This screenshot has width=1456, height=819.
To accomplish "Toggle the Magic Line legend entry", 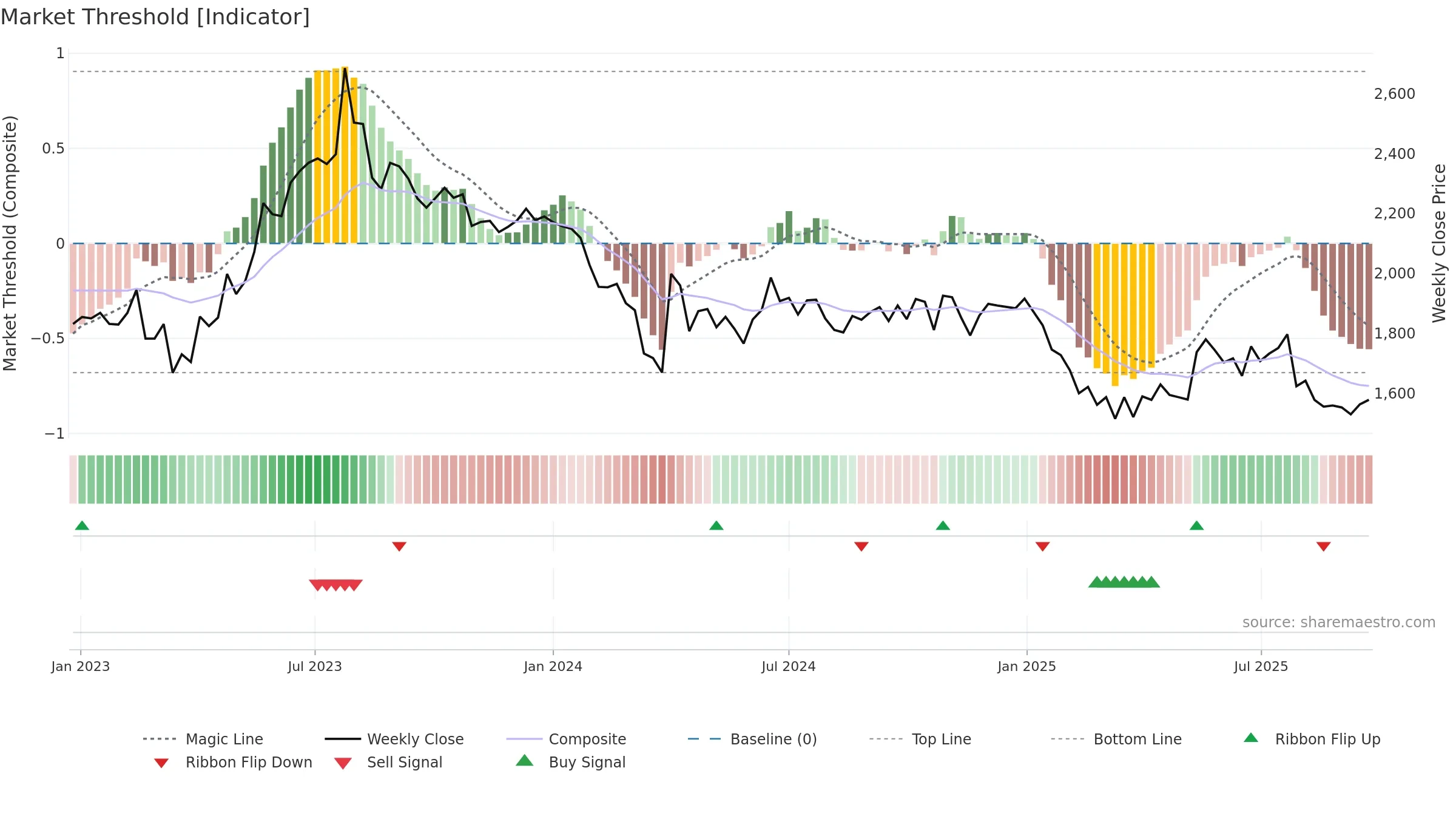I will pos(203,739).
